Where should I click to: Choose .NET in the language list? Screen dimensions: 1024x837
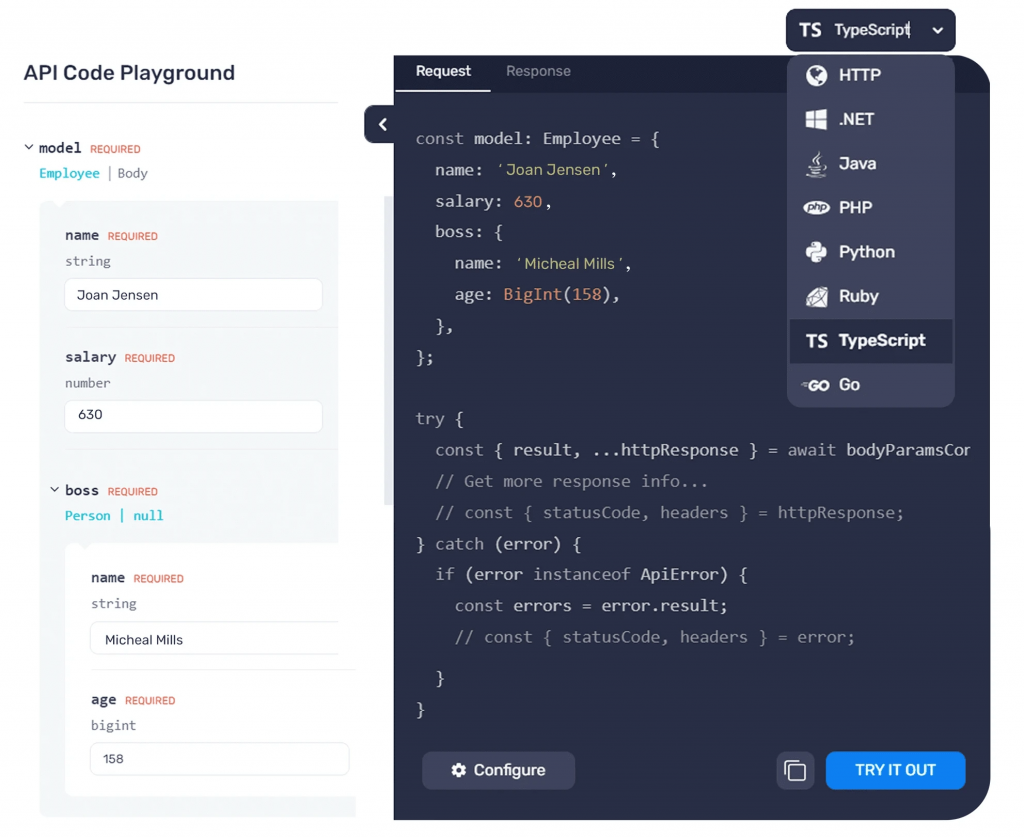click(x=871, y=119)
